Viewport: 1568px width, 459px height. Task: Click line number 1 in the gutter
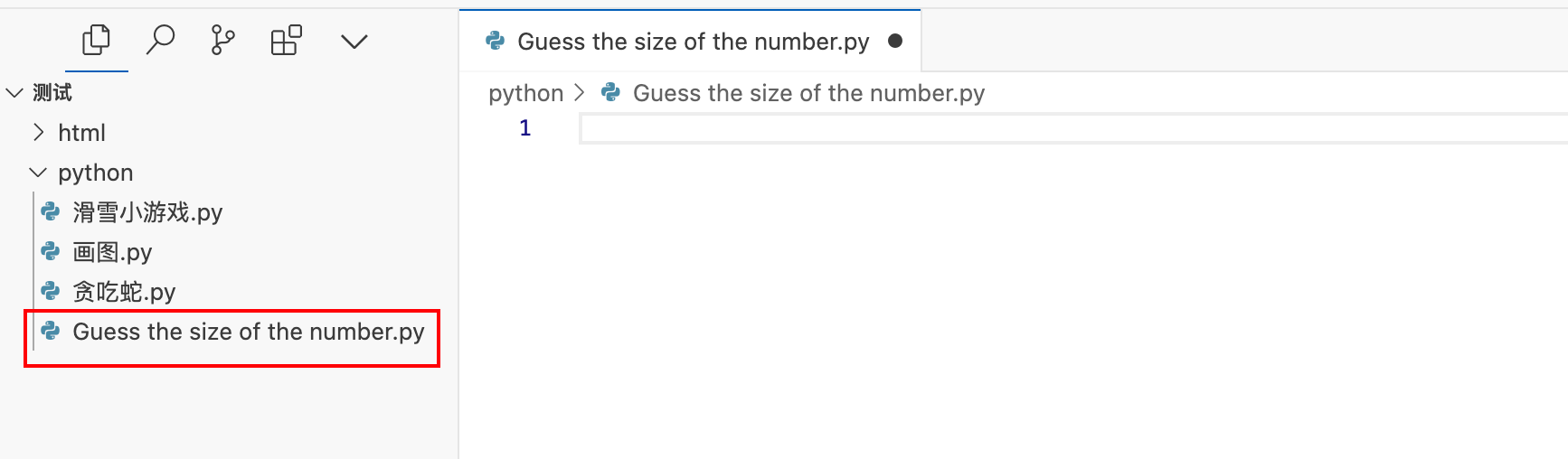tap(524, 128)
